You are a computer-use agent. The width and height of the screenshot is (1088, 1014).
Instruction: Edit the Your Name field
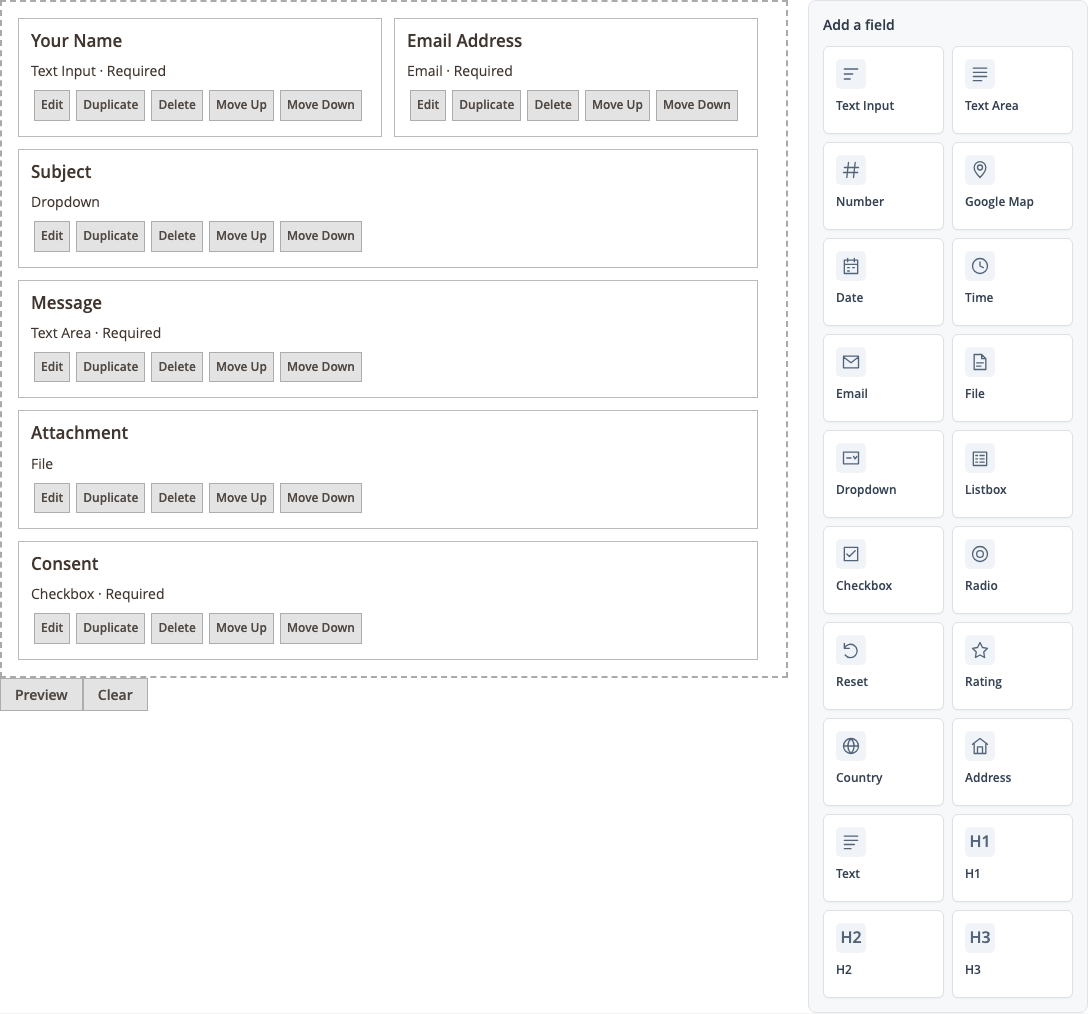[x=52, y=105]
